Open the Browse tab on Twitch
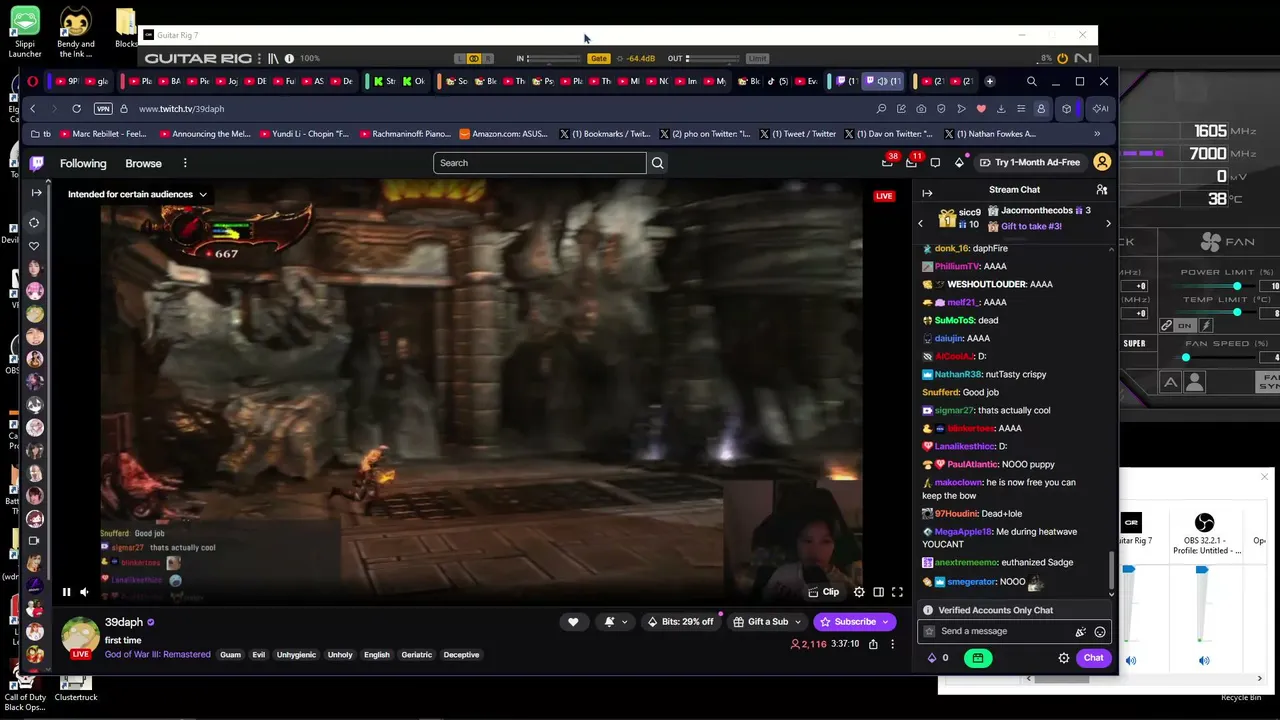1280x720 pixels. 143,164
